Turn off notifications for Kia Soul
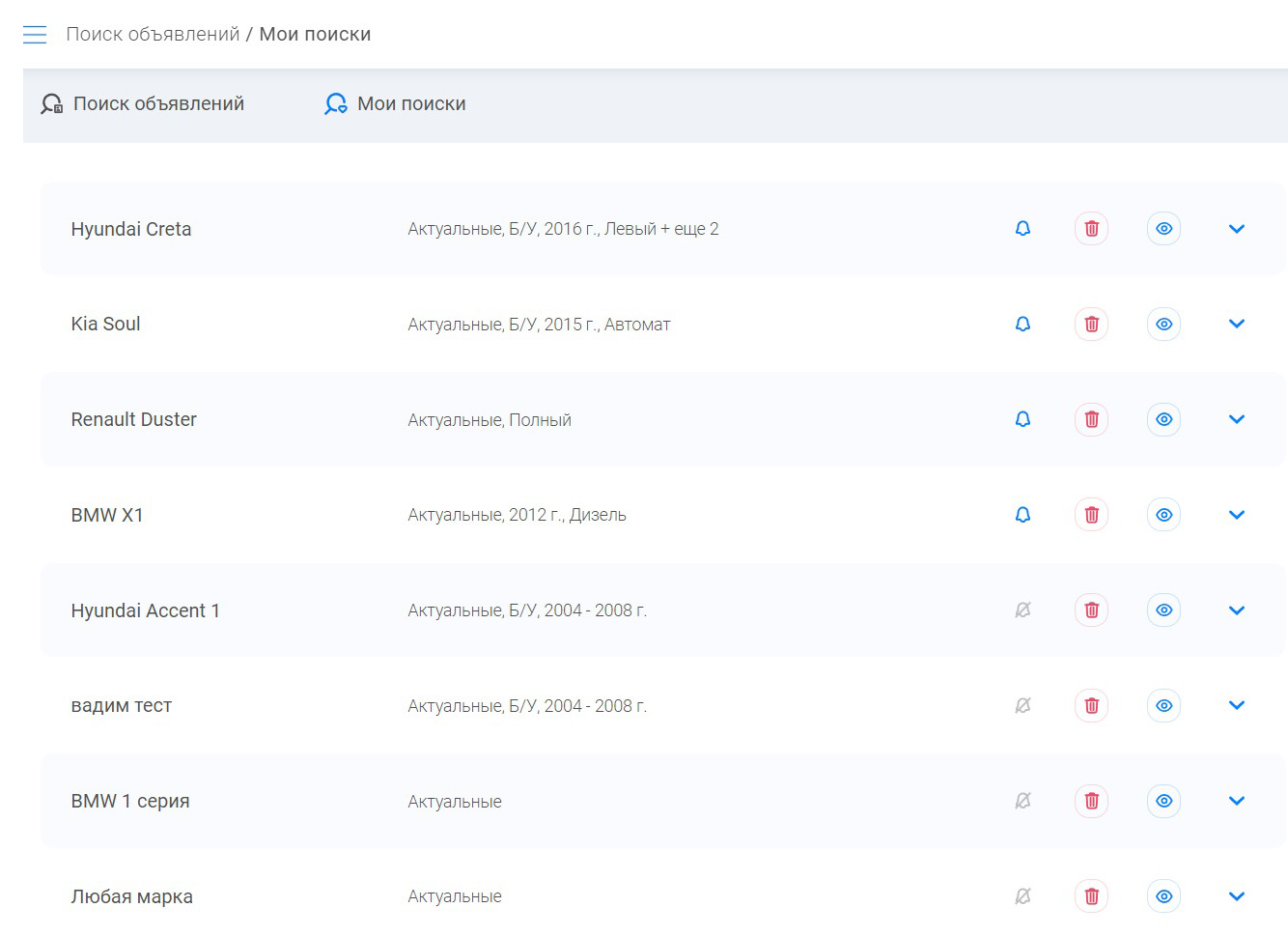Viewport: 1288px width, 936px height. click(x=1023, y=324)
